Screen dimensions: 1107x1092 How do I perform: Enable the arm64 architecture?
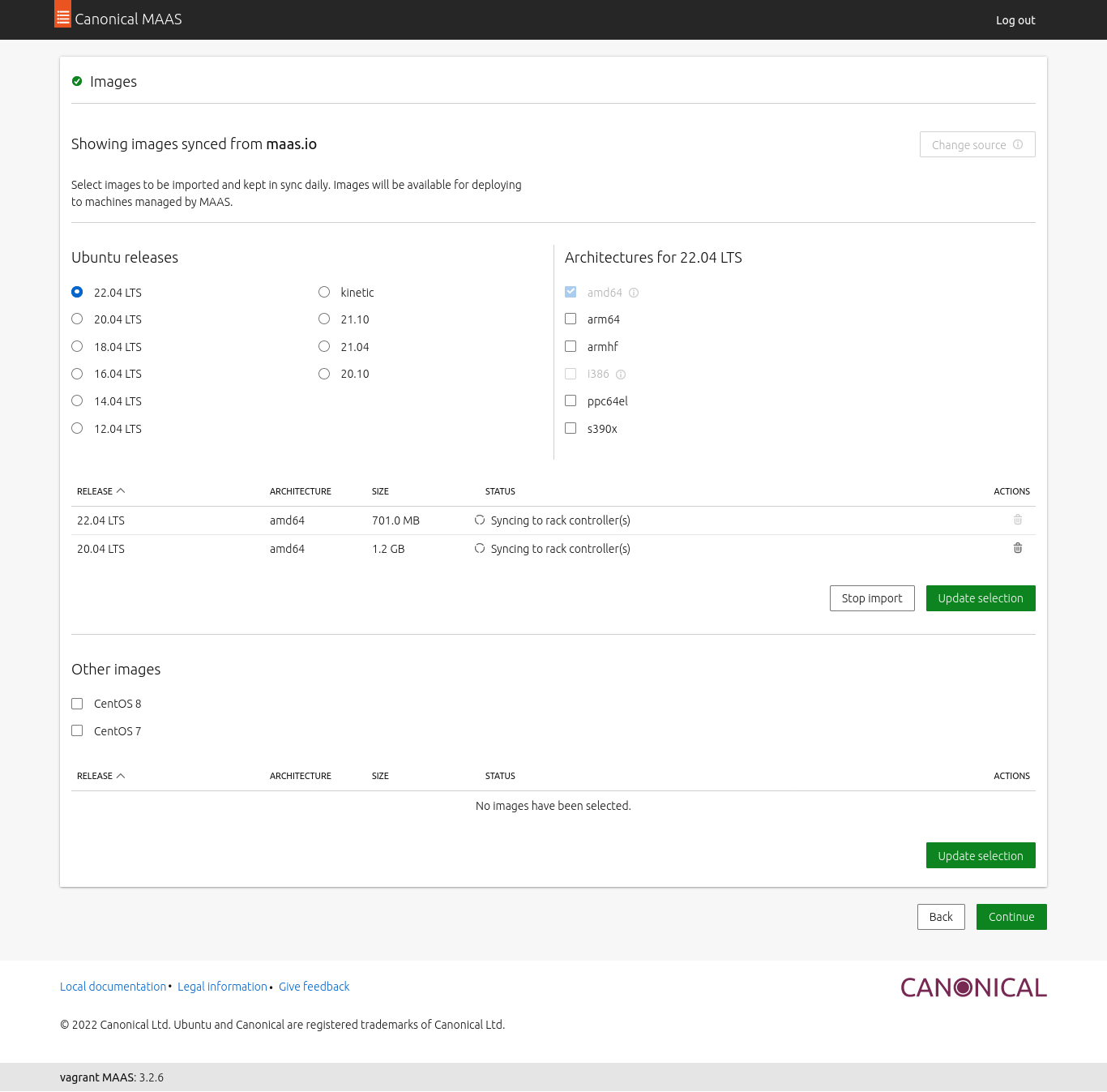pyautogui.click(x=571, y=319)
